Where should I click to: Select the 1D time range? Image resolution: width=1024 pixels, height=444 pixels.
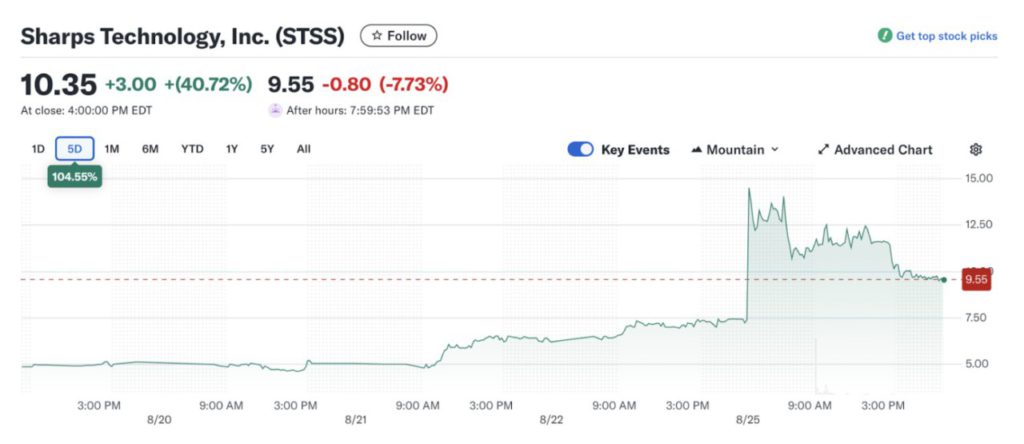click(38, 149)
